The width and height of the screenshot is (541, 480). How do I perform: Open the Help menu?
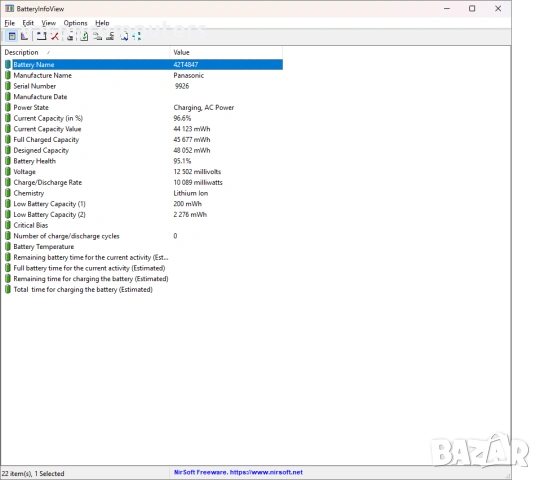tap(102, 23)
